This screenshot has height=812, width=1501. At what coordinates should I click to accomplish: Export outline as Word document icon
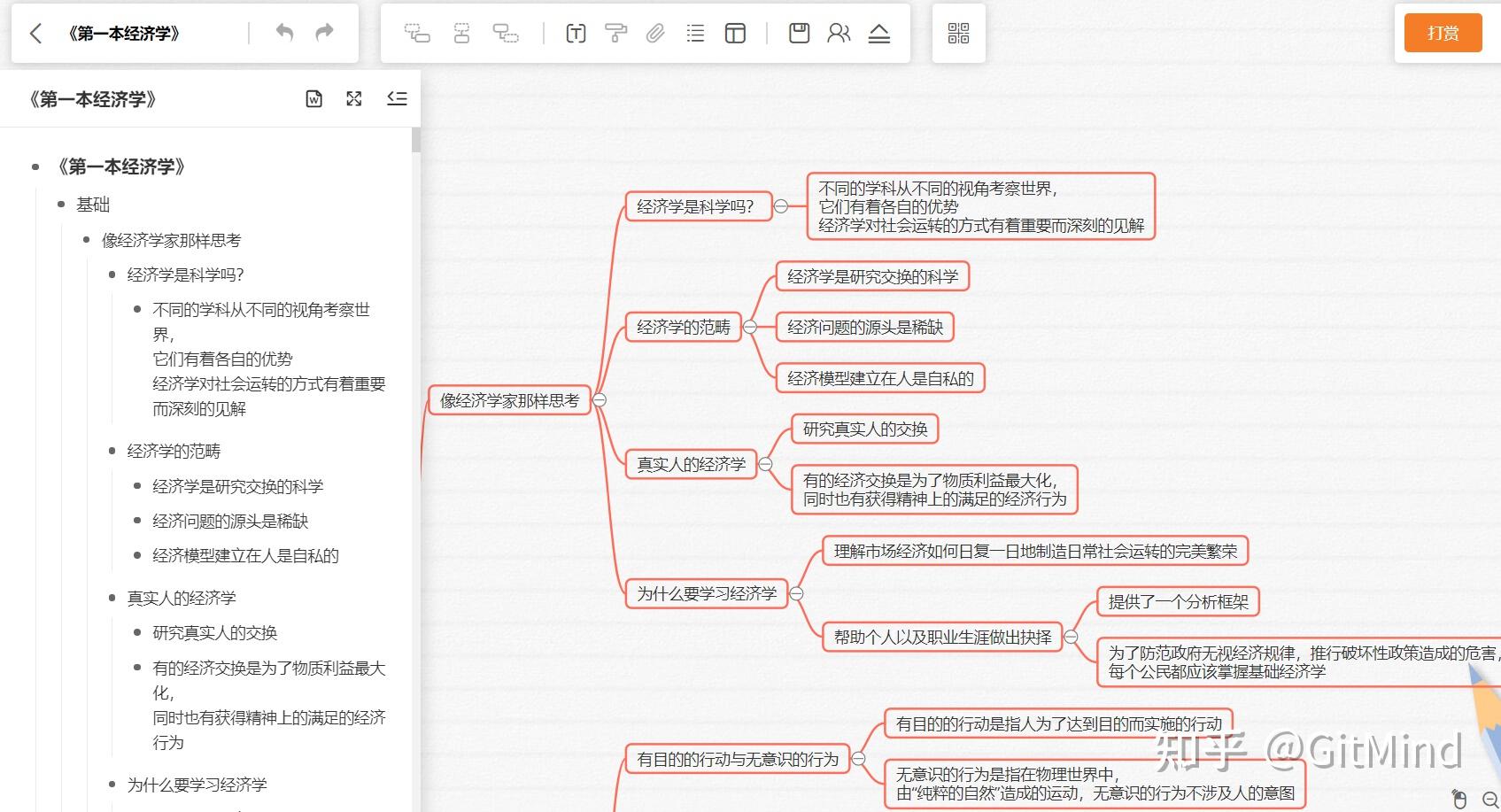click(313, 99)
